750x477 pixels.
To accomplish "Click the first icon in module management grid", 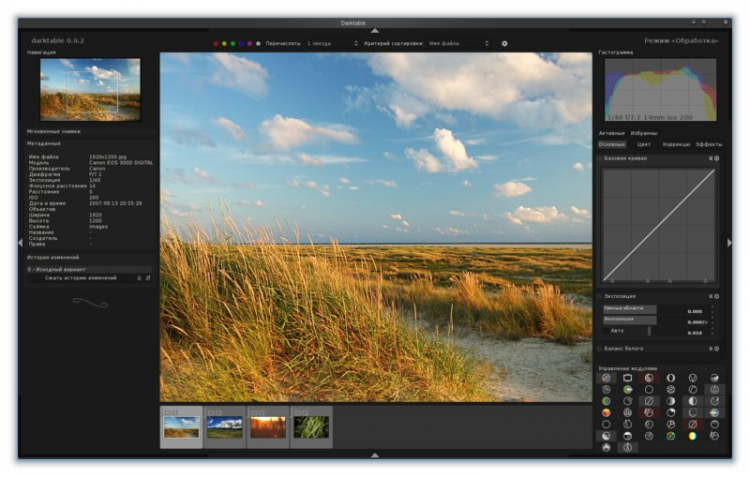I will pos(606,378).
